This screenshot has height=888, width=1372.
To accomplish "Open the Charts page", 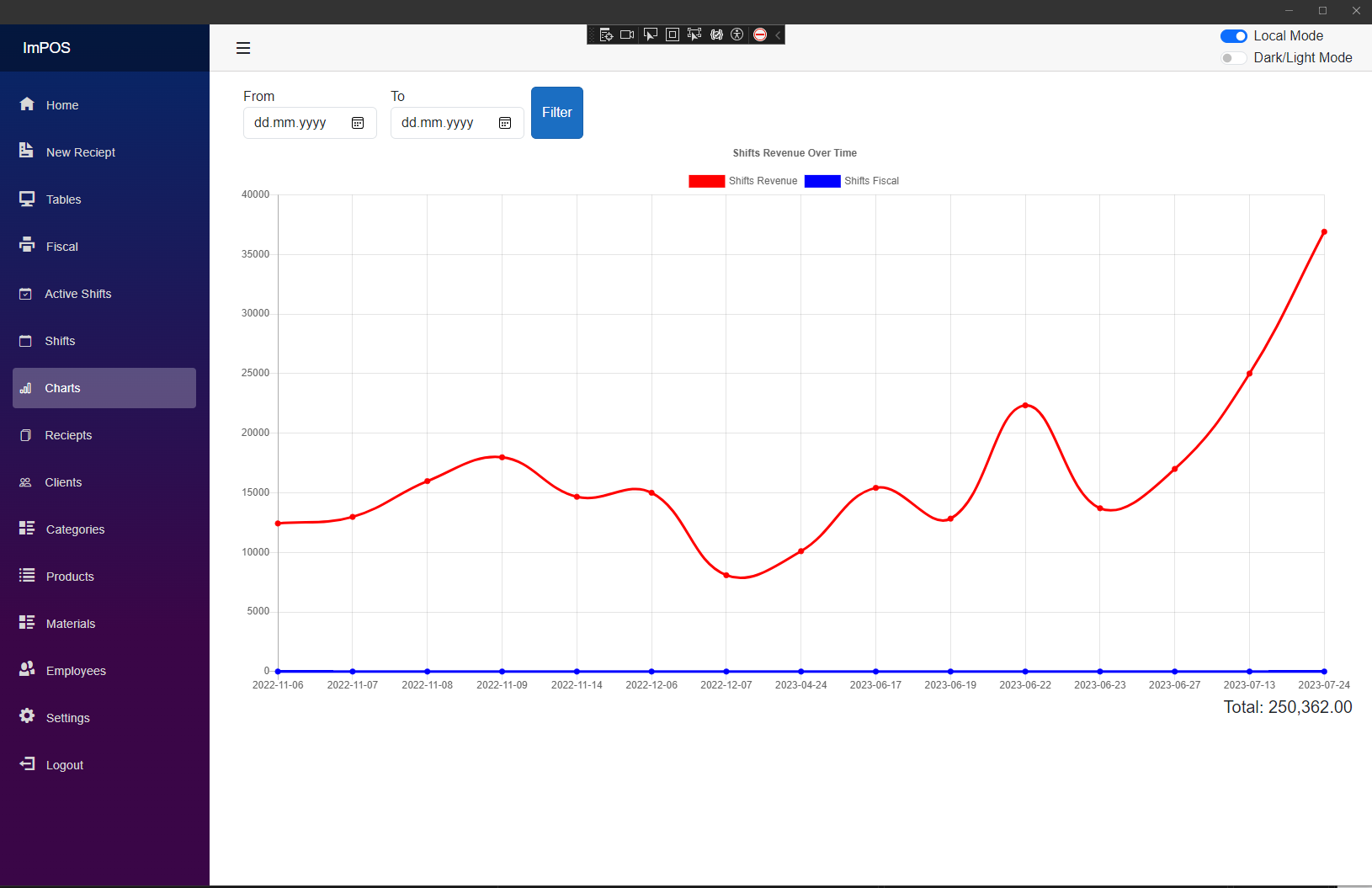I will click(104, 388).
